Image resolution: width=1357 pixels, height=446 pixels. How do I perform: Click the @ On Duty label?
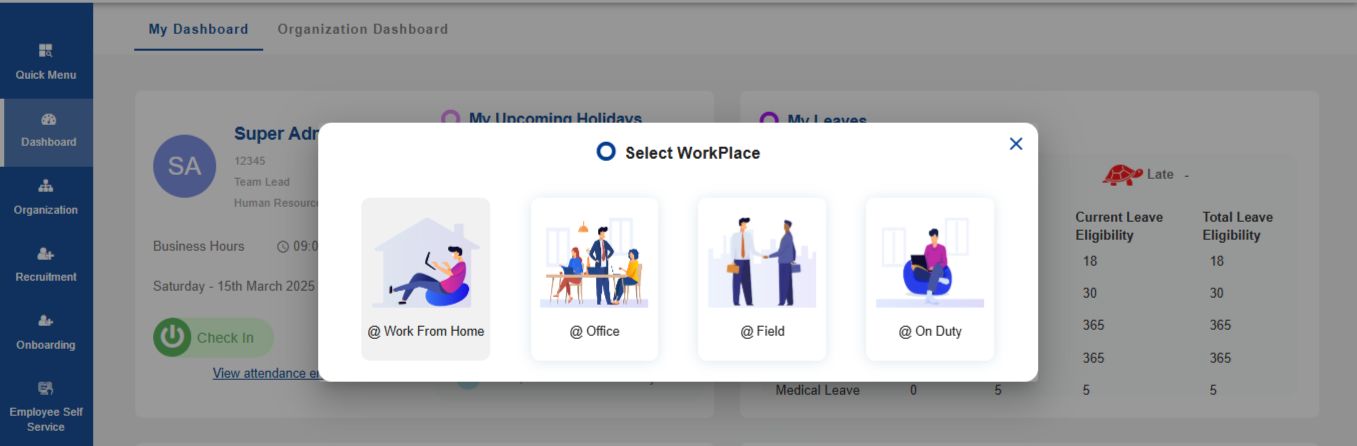(x=930, y=331)
